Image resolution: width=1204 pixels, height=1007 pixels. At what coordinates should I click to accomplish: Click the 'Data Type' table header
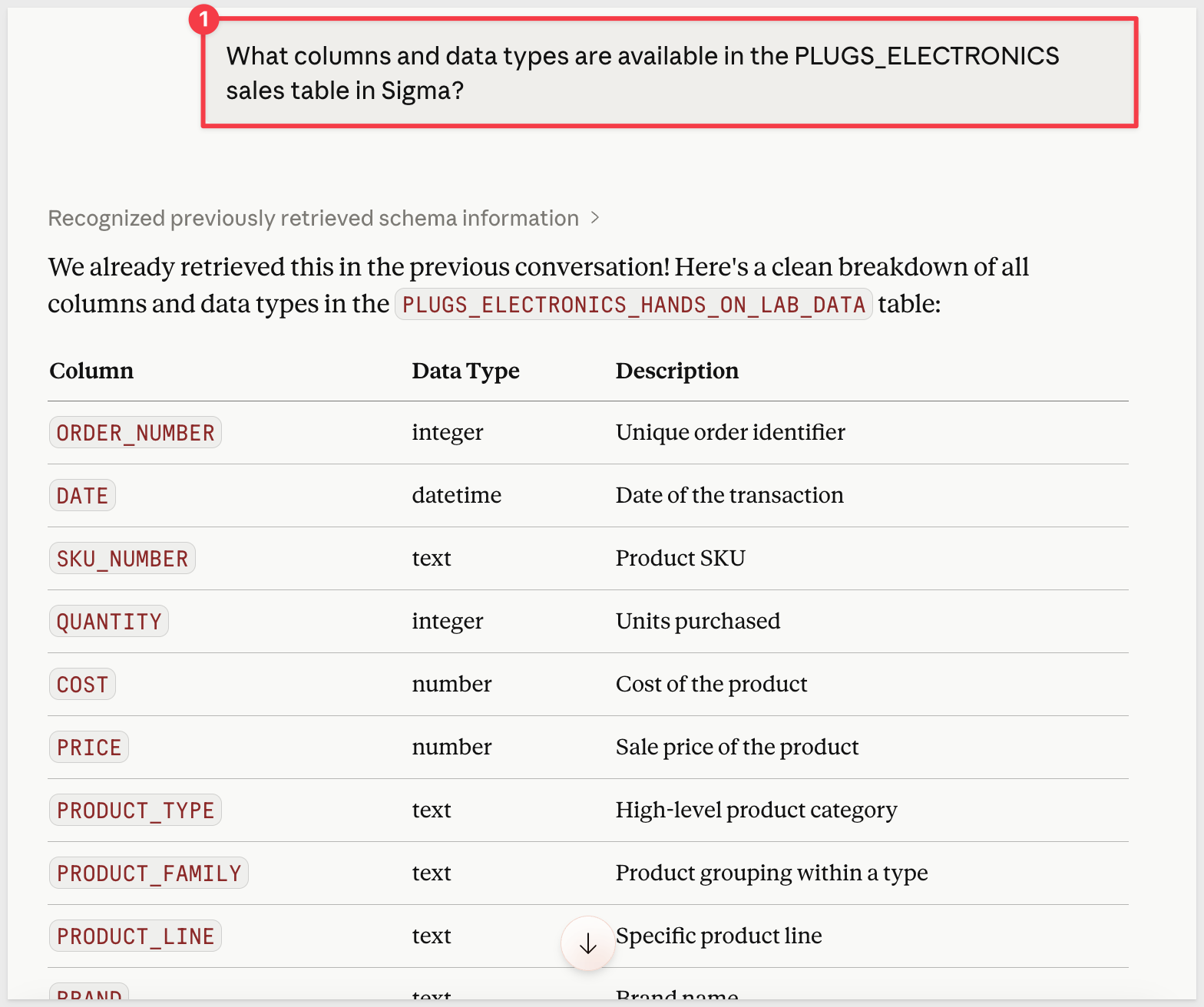(x=465, y=371)
